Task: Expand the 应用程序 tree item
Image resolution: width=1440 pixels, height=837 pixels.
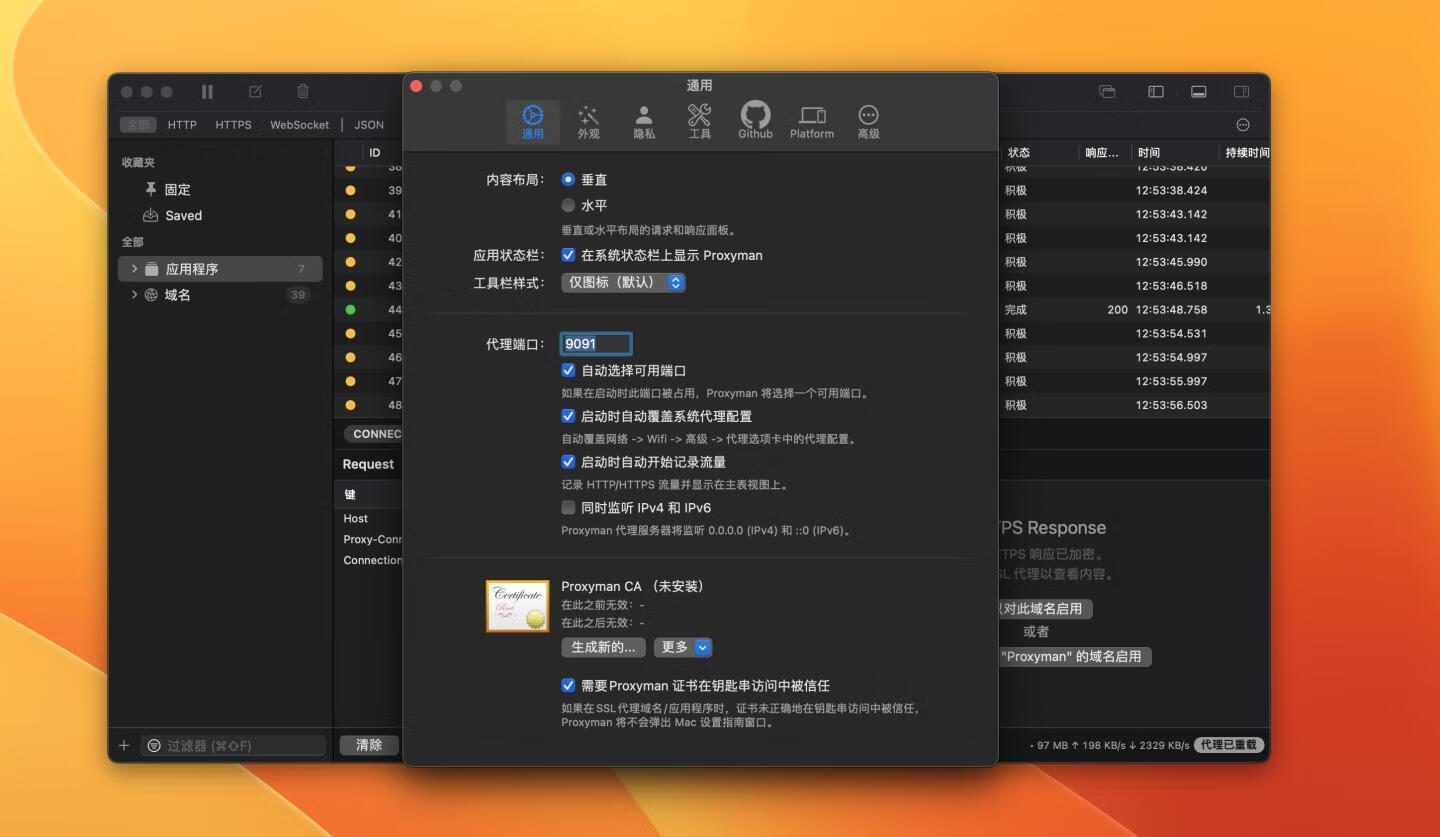Action: [x=135, y=269]
